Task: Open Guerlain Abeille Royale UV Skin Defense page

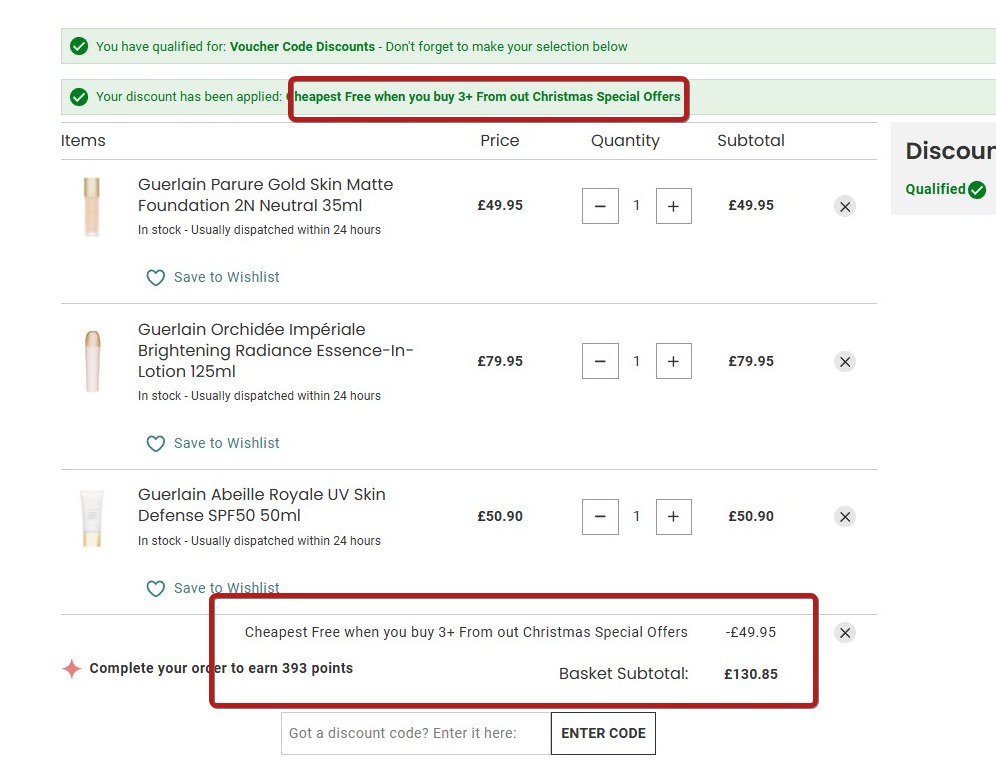Action: point(261,505)
